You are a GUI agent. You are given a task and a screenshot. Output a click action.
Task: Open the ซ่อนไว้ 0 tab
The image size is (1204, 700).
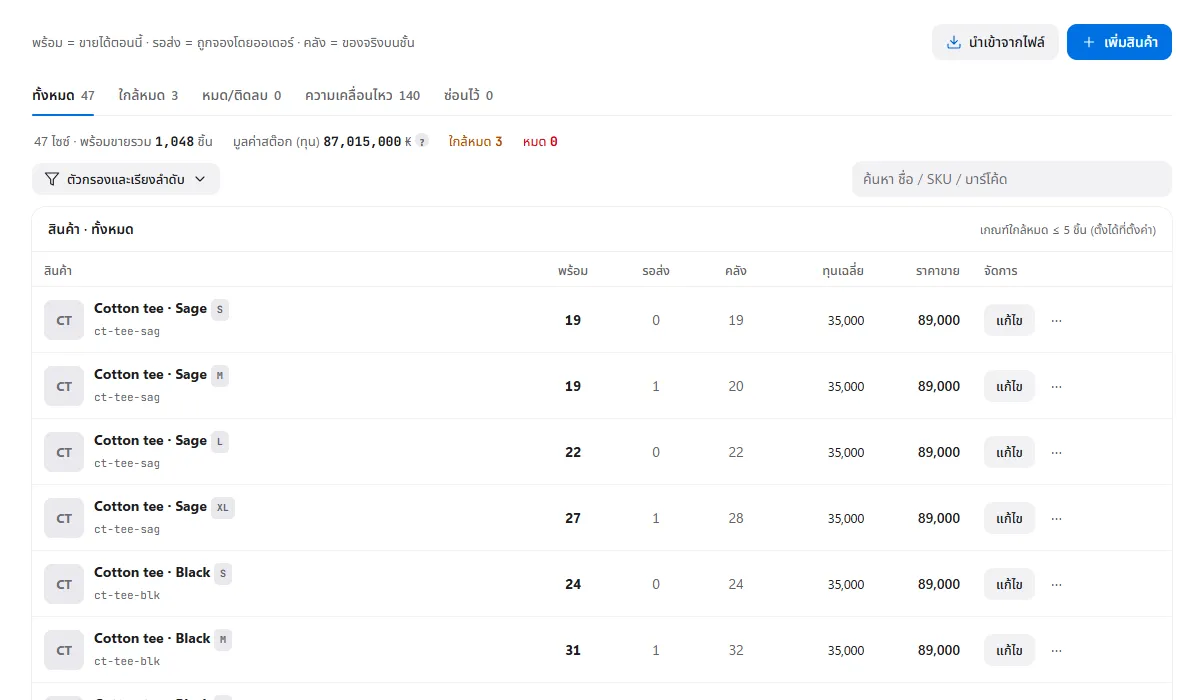tap(468, 96)
